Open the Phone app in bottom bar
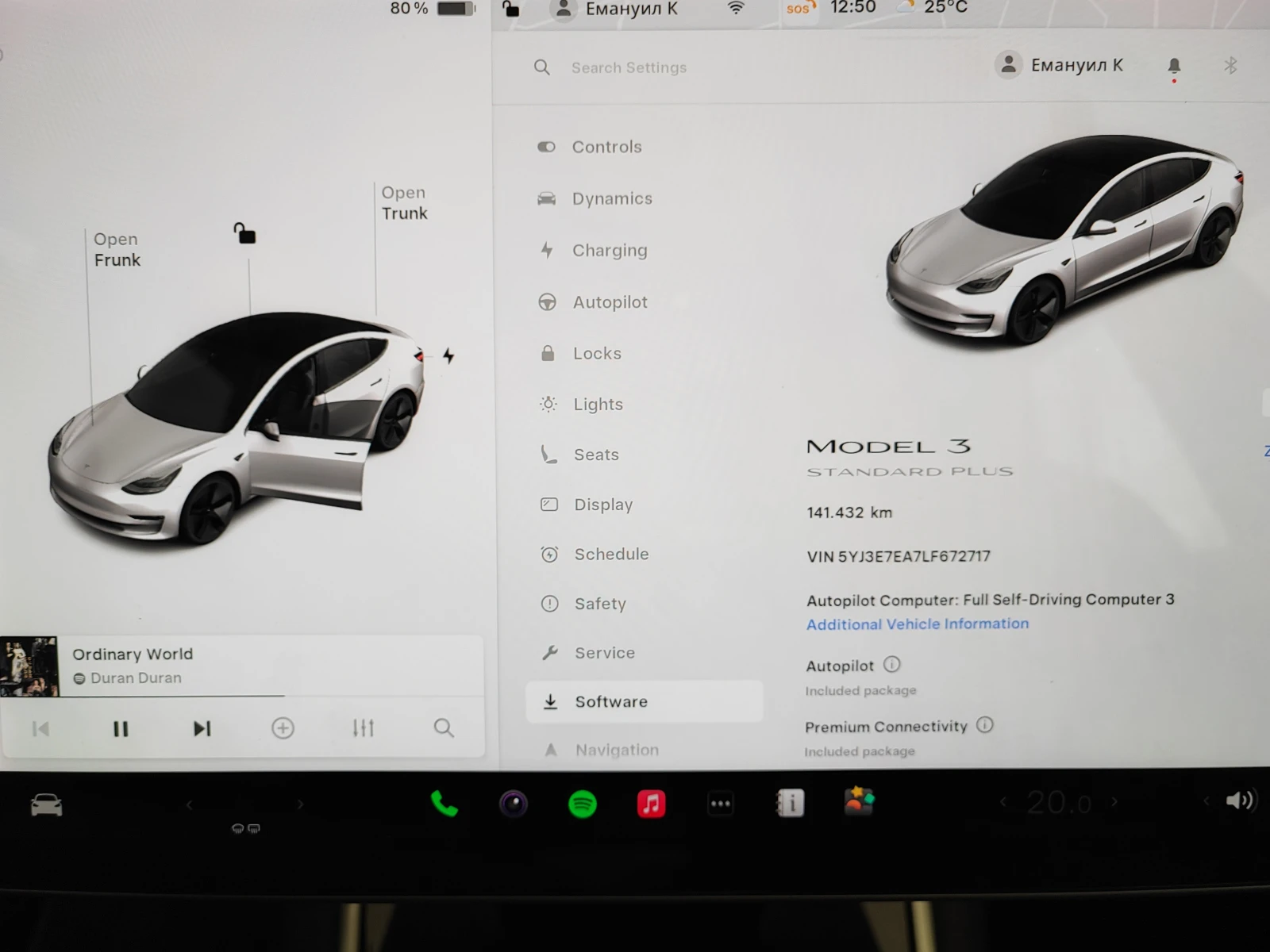This screenshot has height=952, width=1270. click(x=444, y=804)
